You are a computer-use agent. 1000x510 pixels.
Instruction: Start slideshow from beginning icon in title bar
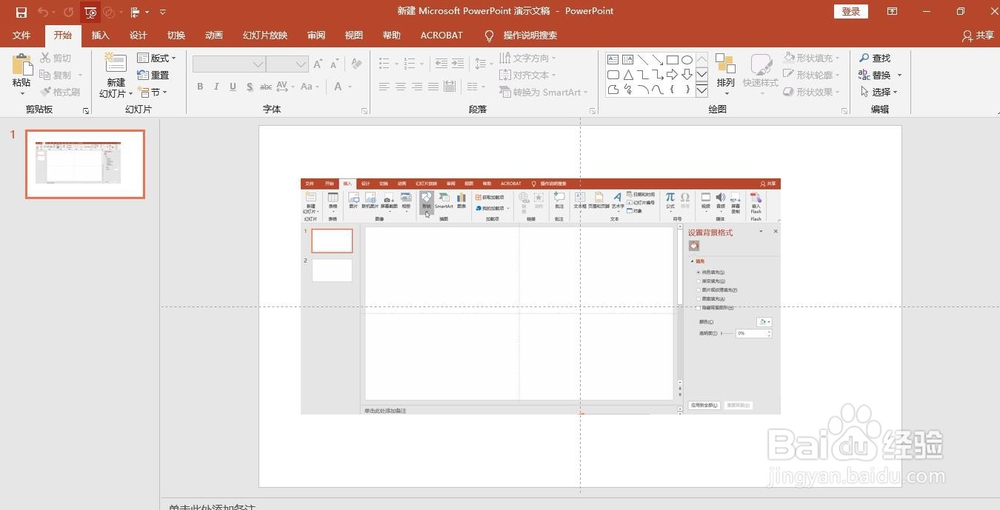click(91, 12)
